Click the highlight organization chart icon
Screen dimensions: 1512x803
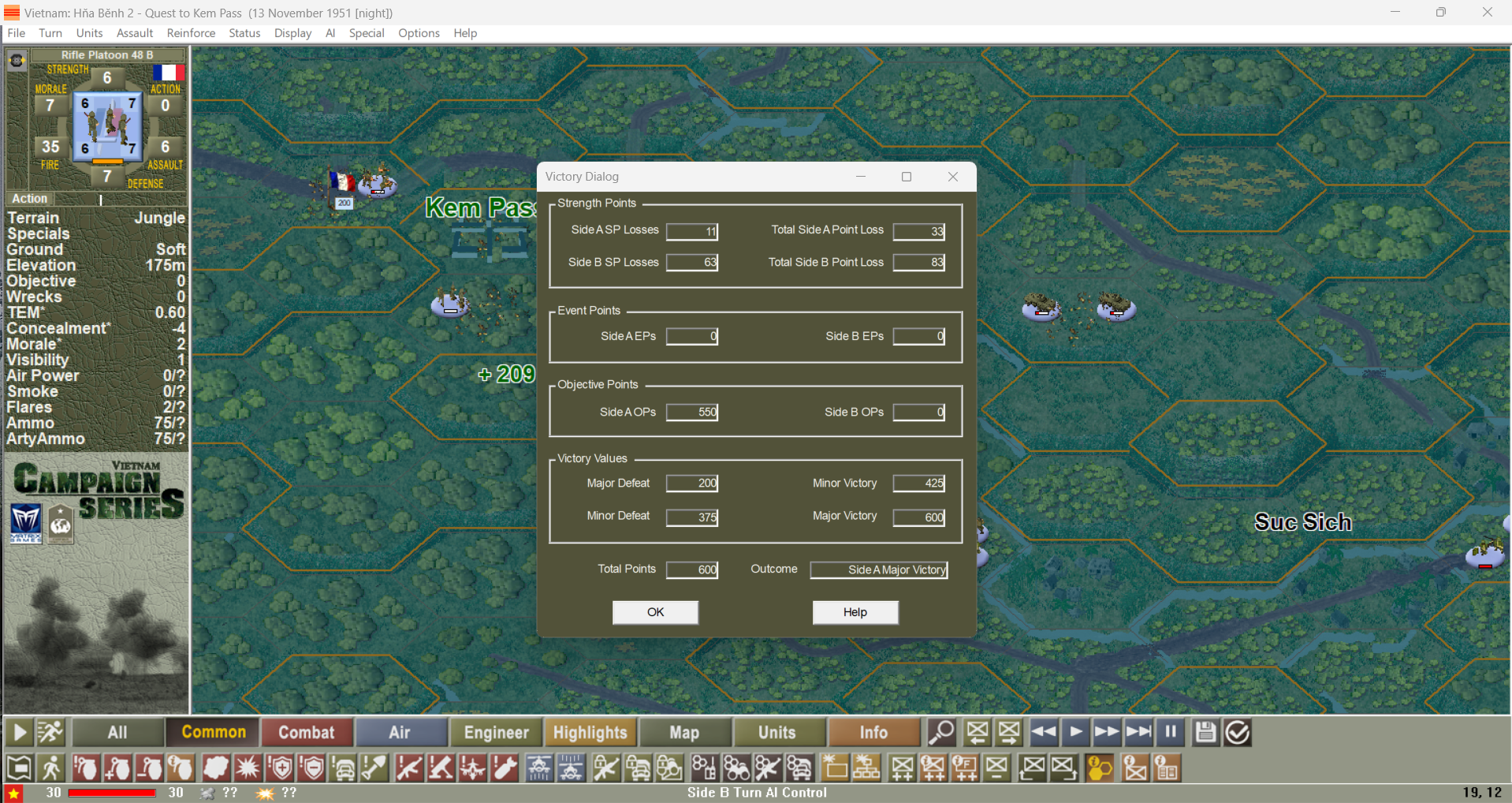click(x=866, y=768)
